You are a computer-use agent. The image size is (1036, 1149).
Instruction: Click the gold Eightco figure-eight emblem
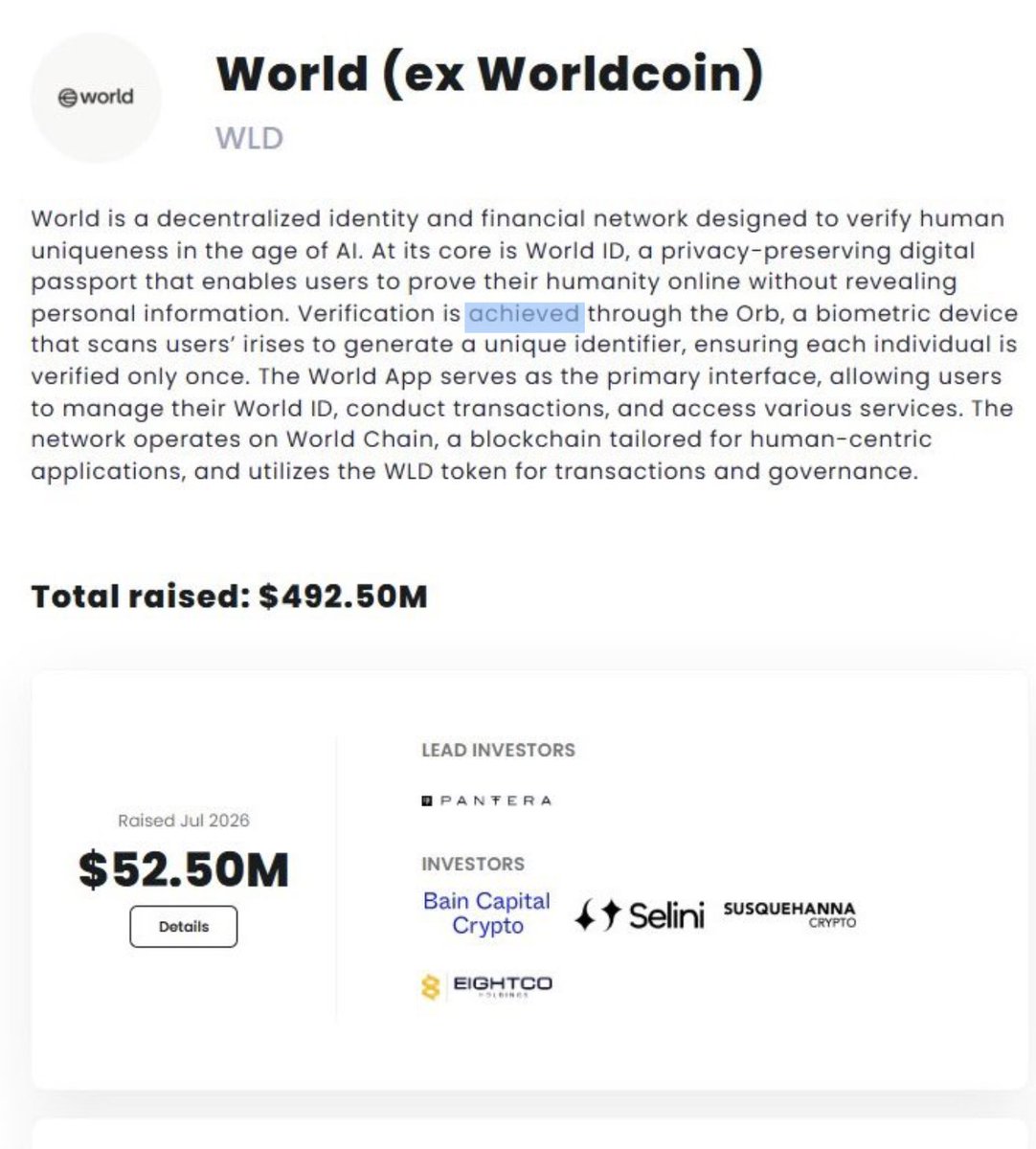pos(431,986)
